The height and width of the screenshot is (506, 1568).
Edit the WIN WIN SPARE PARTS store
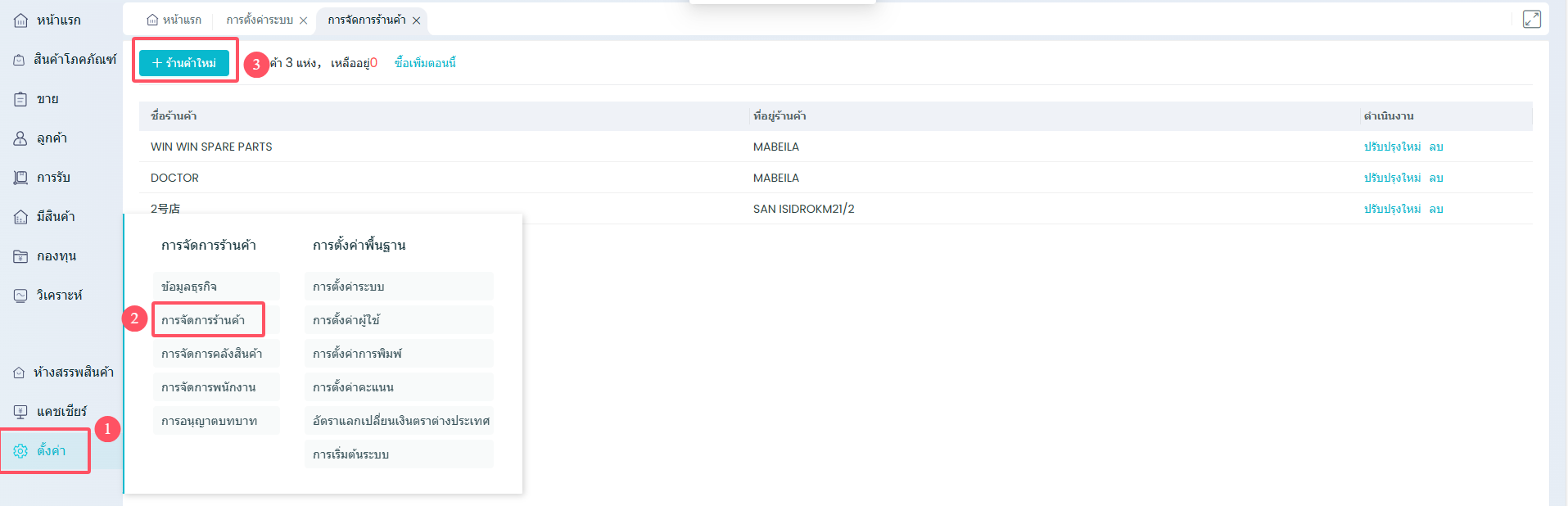point(1392,147)
